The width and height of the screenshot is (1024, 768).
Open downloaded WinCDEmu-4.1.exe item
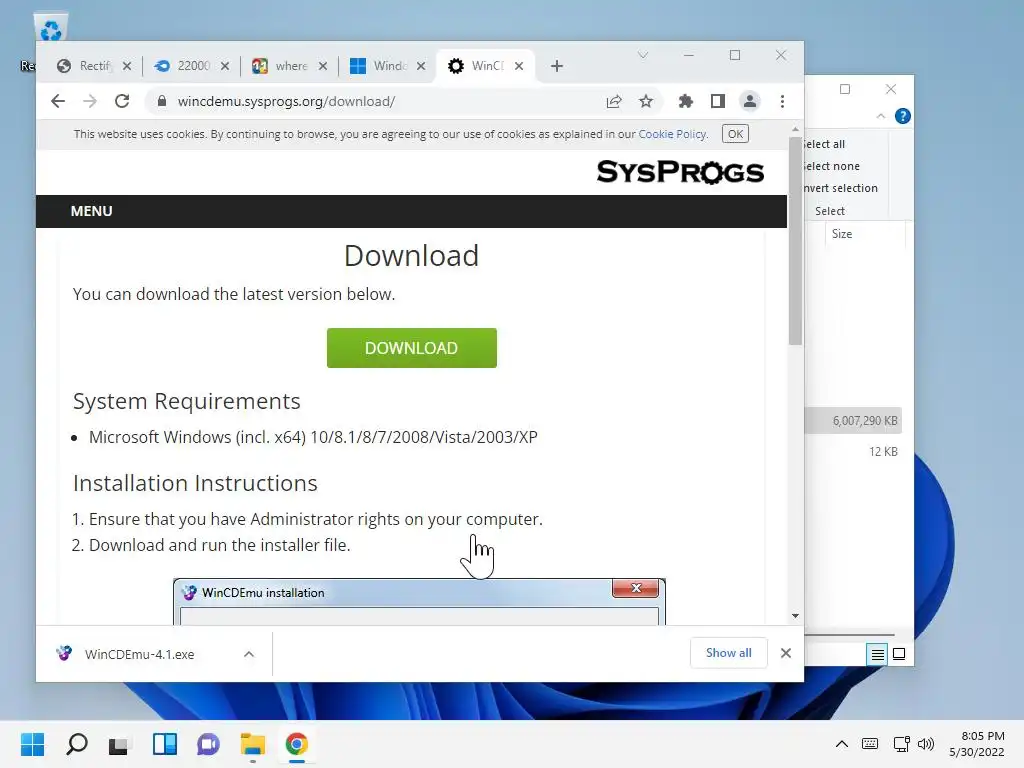pyautogui.click(x=139, y=654)
